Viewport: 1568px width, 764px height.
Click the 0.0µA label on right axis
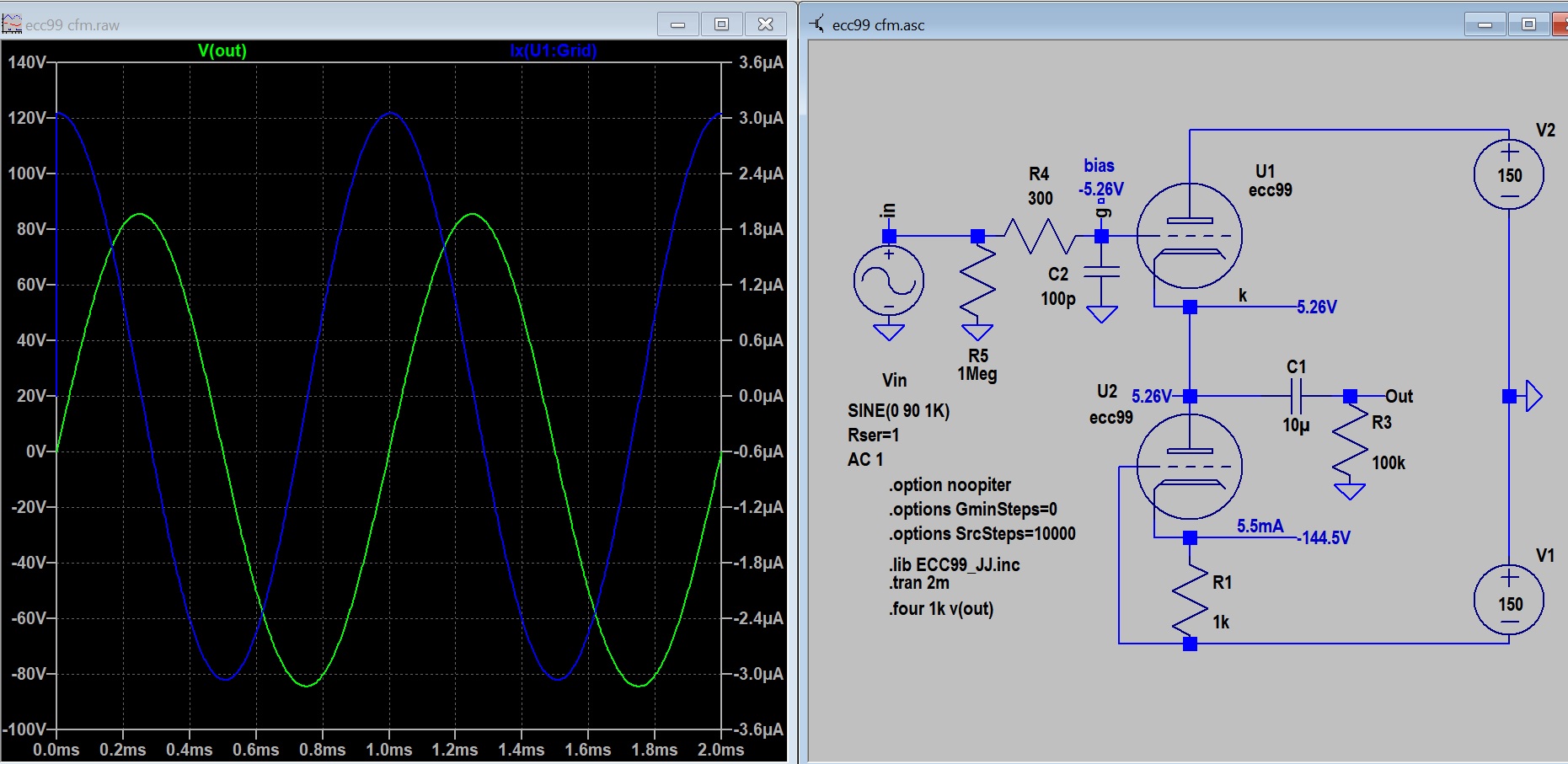761,396
